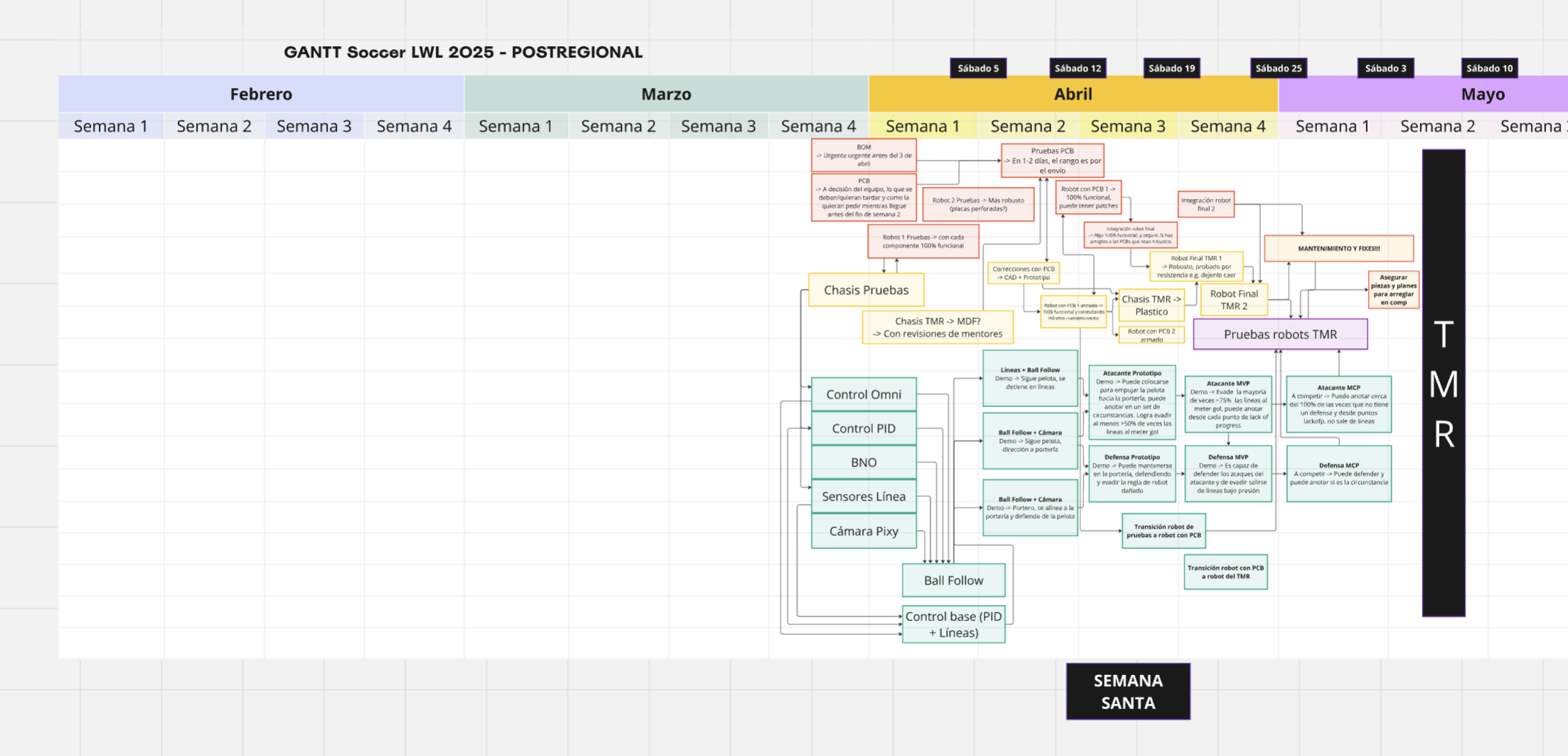Select the Robot Final TMR 2 card
This screenshot has width=1568, height=756.
click(1234, 299)
